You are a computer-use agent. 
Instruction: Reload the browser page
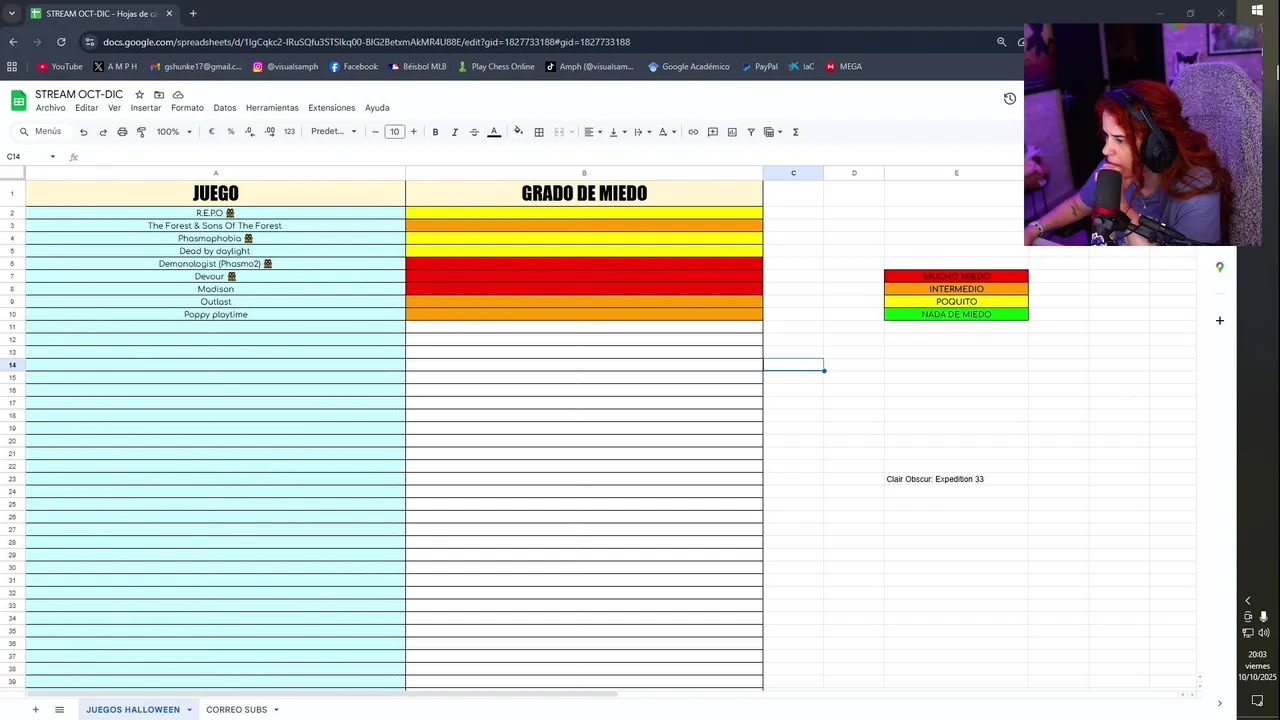click(61, 42)
